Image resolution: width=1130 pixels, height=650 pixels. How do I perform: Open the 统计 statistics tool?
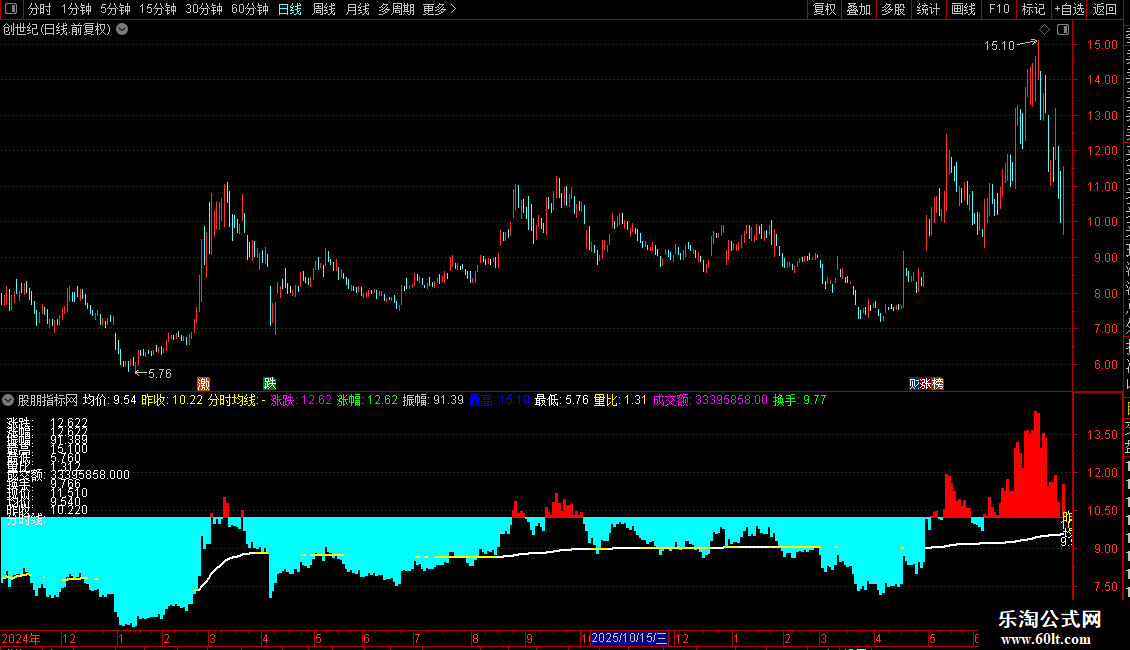pos(928,9)
